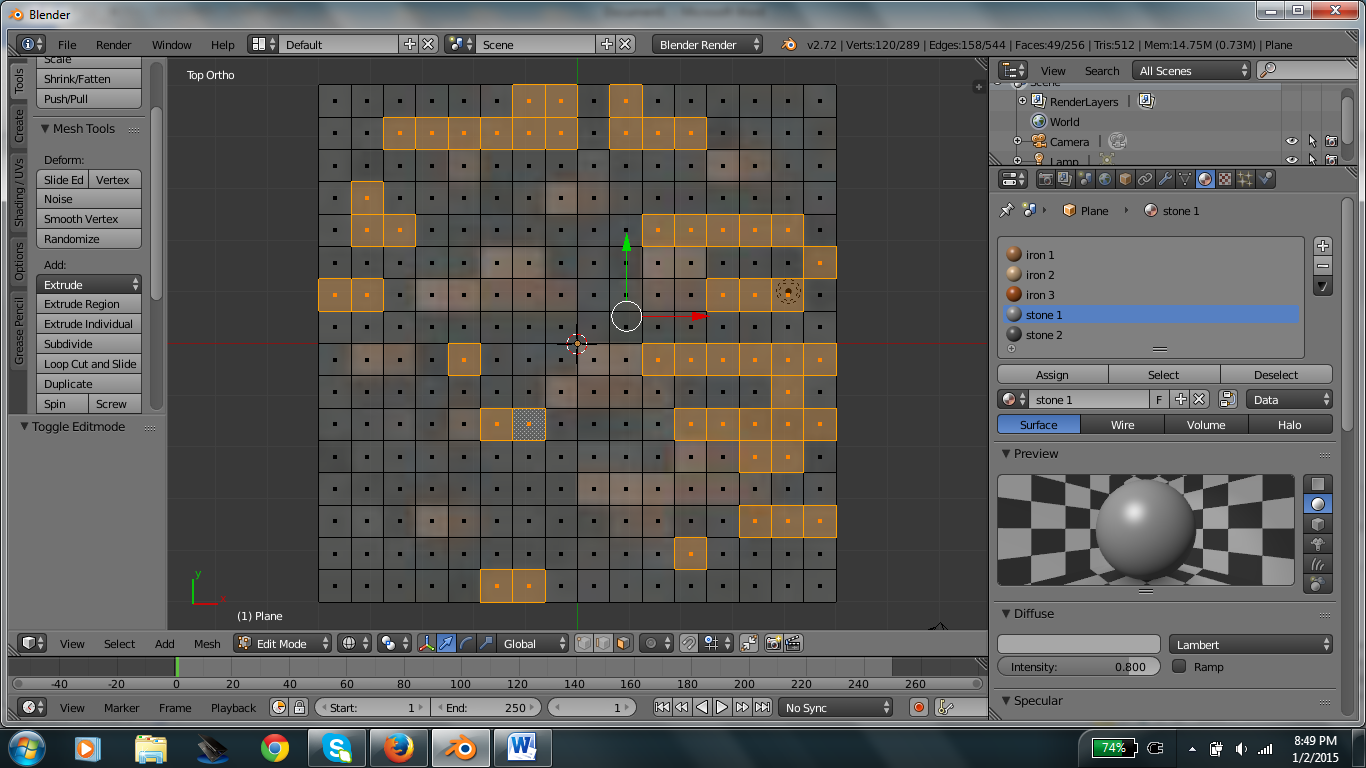Open the Physics properties icon

point(1265,179)
